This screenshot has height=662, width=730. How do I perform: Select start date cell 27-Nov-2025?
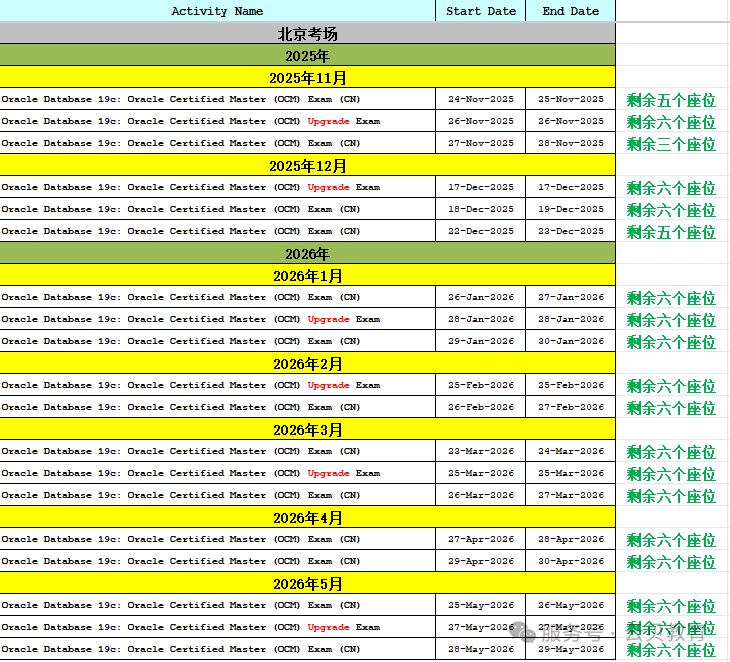point(480,143)
